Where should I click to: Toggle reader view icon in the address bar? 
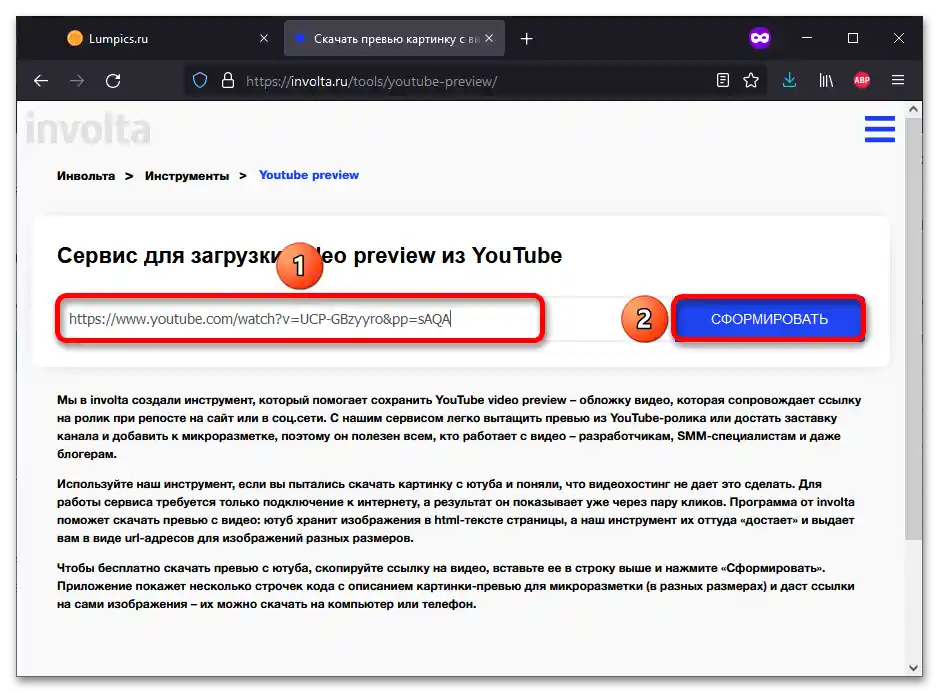(723, 80)
